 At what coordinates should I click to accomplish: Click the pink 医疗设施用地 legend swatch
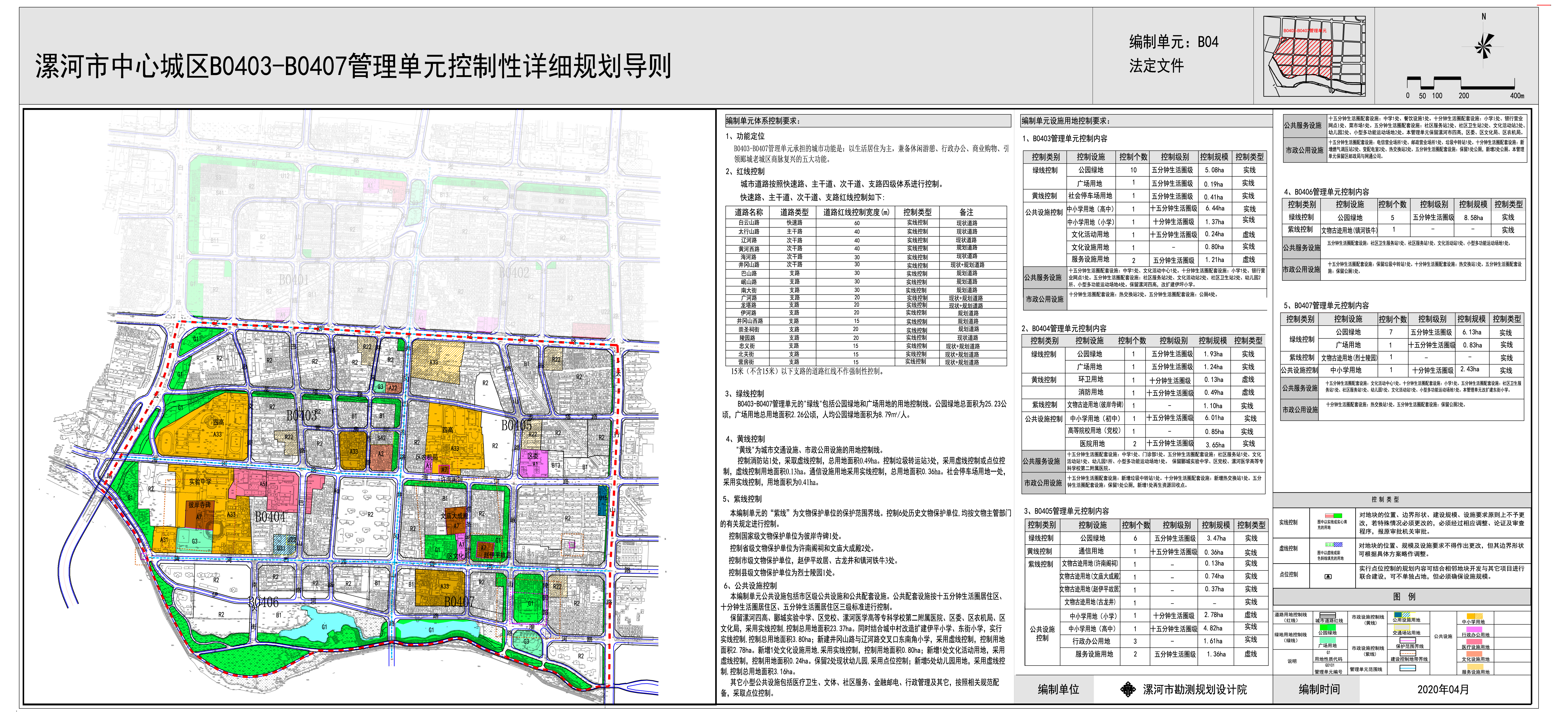[1474, 642]
